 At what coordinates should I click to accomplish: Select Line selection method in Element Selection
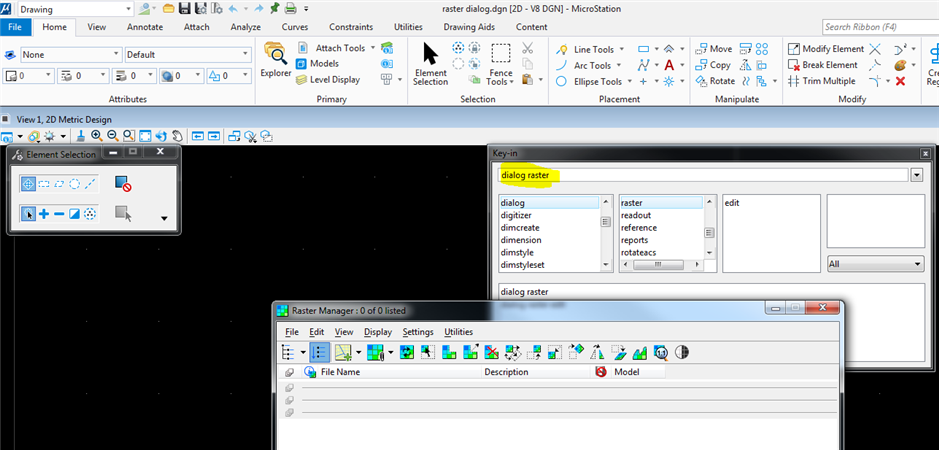(x=90, y=184)
